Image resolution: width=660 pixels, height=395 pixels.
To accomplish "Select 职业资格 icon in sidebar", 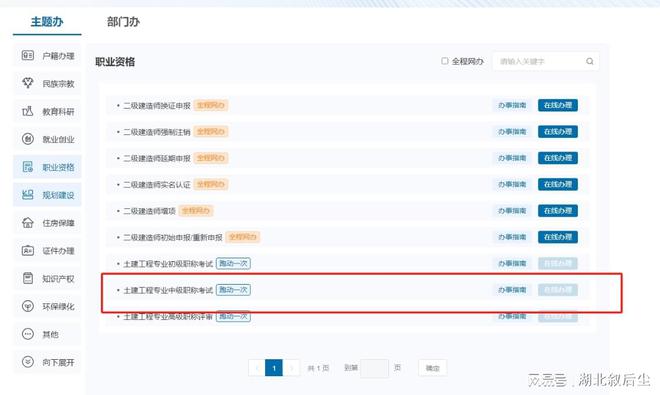I will click(x=28, y=167).
